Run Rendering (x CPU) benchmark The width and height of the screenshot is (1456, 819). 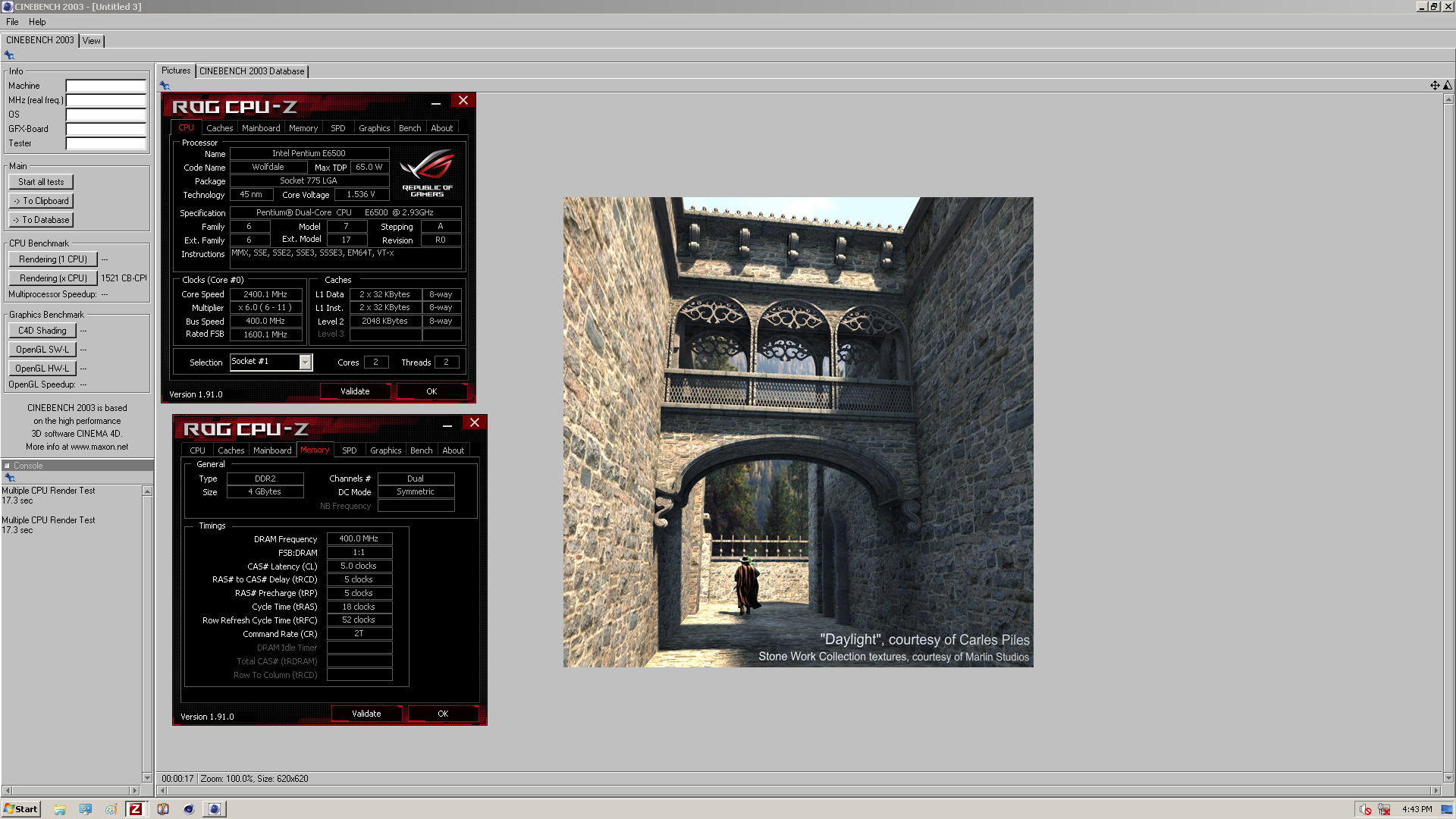click(53, 278)
